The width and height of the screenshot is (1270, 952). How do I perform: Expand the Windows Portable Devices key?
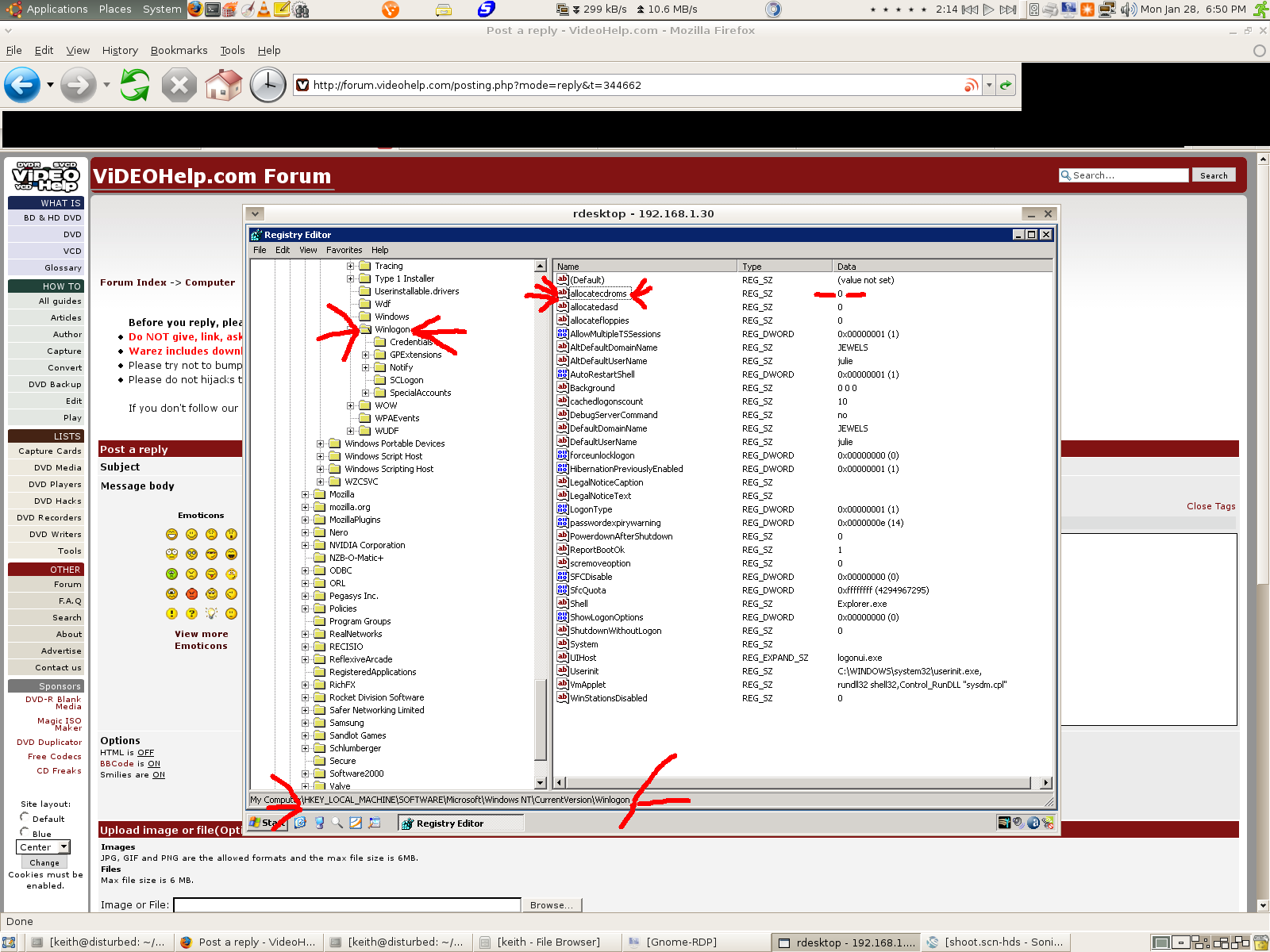tap(321, 443)
